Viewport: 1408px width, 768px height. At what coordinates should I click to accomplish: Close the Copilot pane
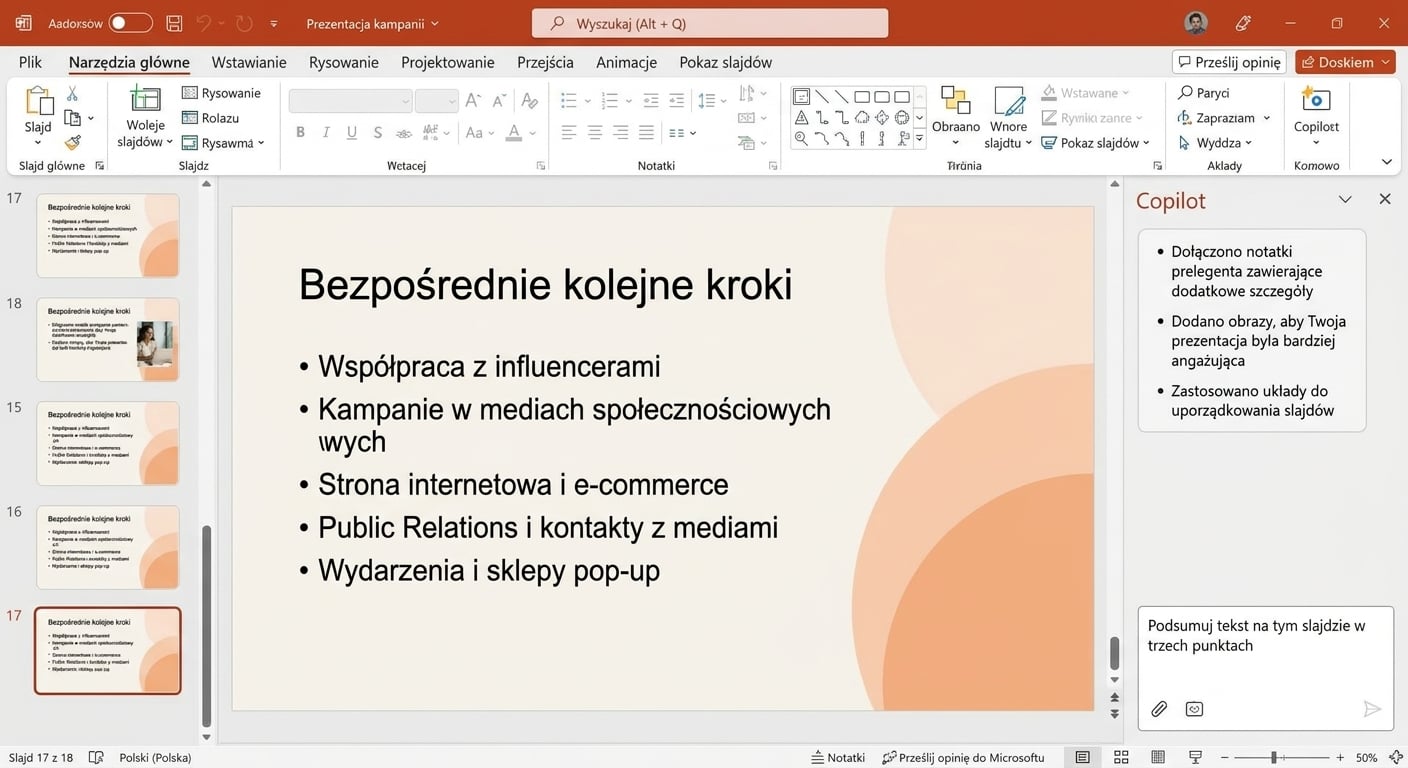tap(1385, 199)
